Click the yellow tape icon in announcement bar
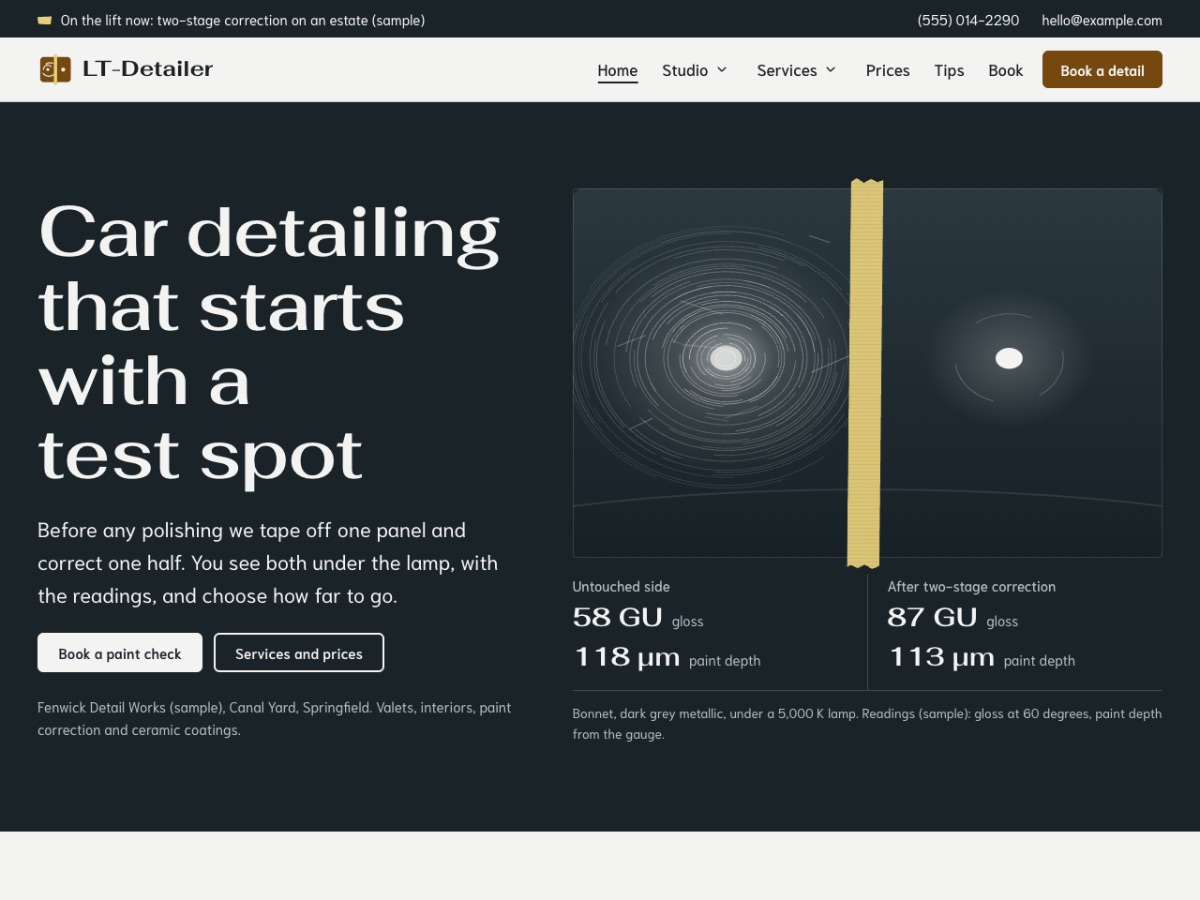The image size is (1200, 900). pyautogui.click(x=44, y=20)
